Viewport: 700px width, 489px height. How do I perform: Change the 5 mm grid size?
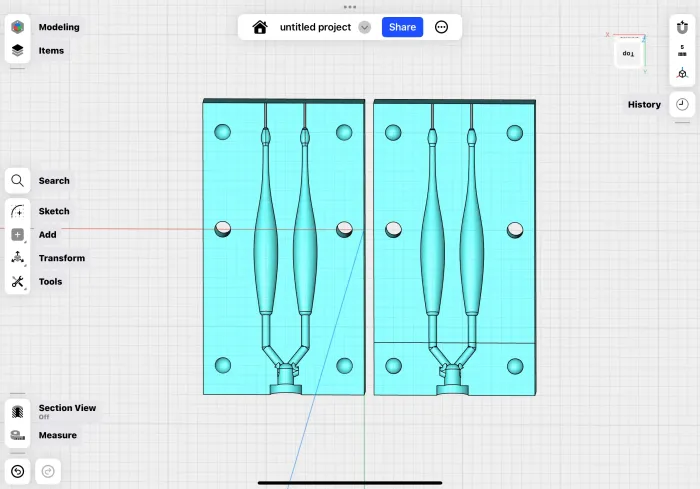coord(682,50)
